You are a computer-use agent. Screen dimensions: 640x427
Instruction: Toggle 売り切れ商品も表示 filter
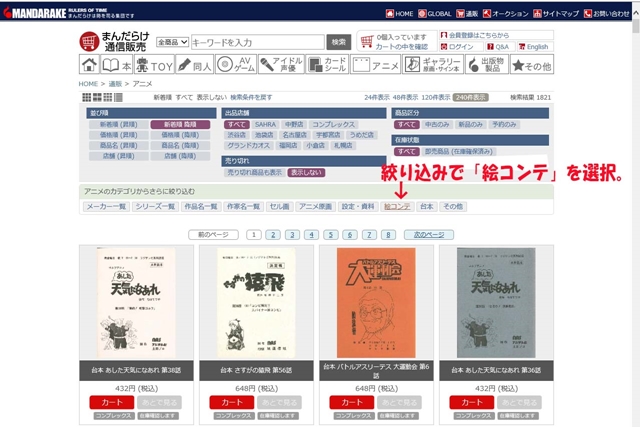point(254,172)
